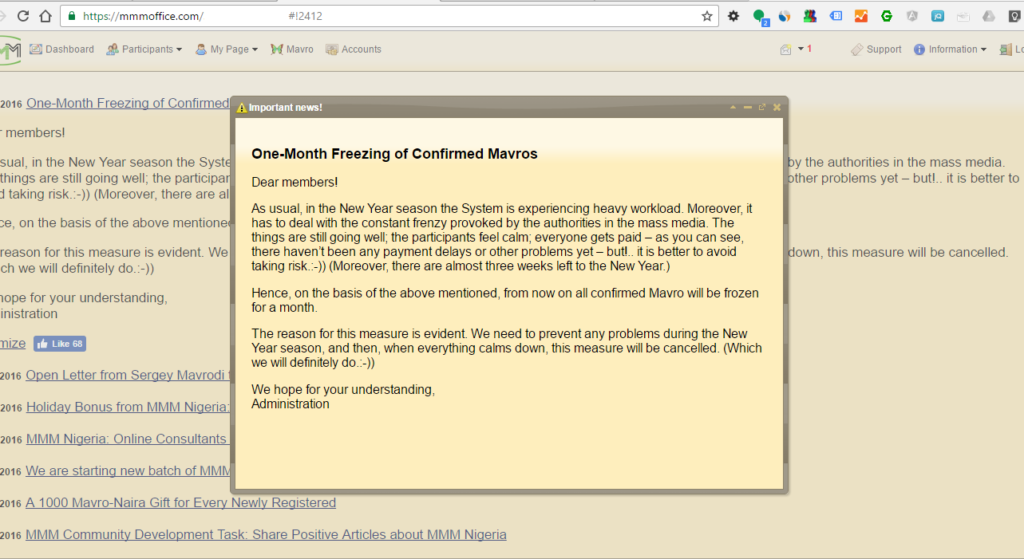Click the mail notifications envelope icon
This screenshot has width=1024, height=559.
786,50
